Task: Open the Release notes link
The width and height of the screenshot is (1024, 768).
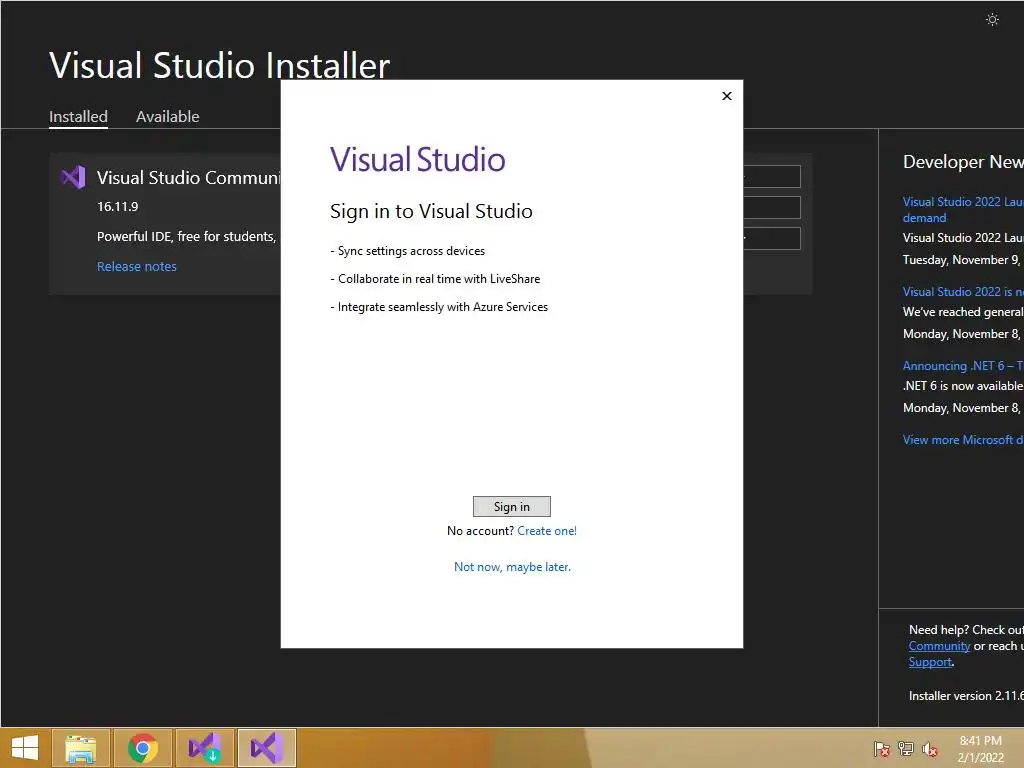Action: pyautogui.click(x=136, y=266)
